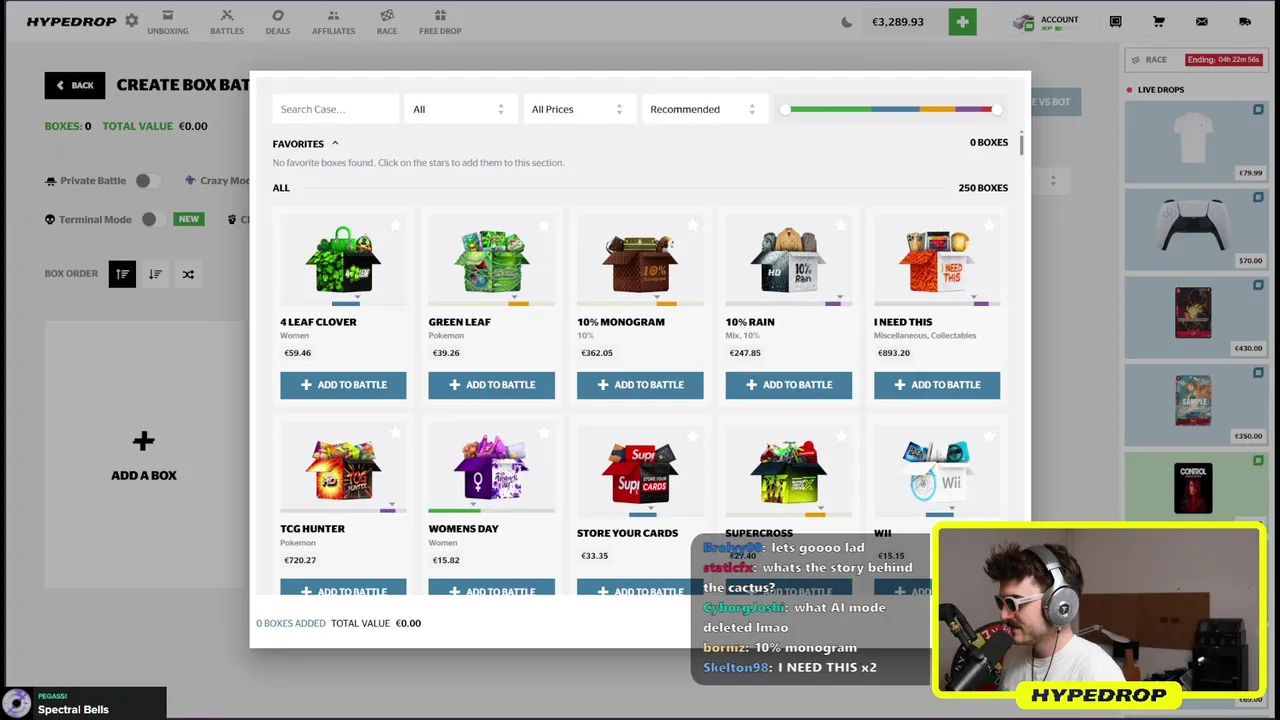Click the 10% Rain box image

click(x=788, y=262)
